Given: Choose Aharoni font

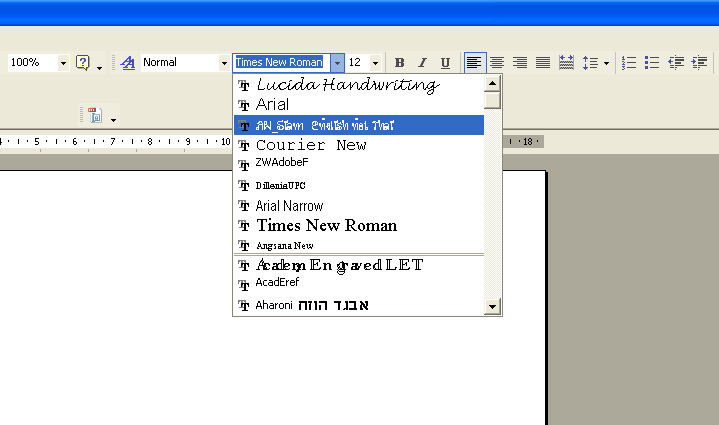Looking at the screenshot, I should click(359, 305).
